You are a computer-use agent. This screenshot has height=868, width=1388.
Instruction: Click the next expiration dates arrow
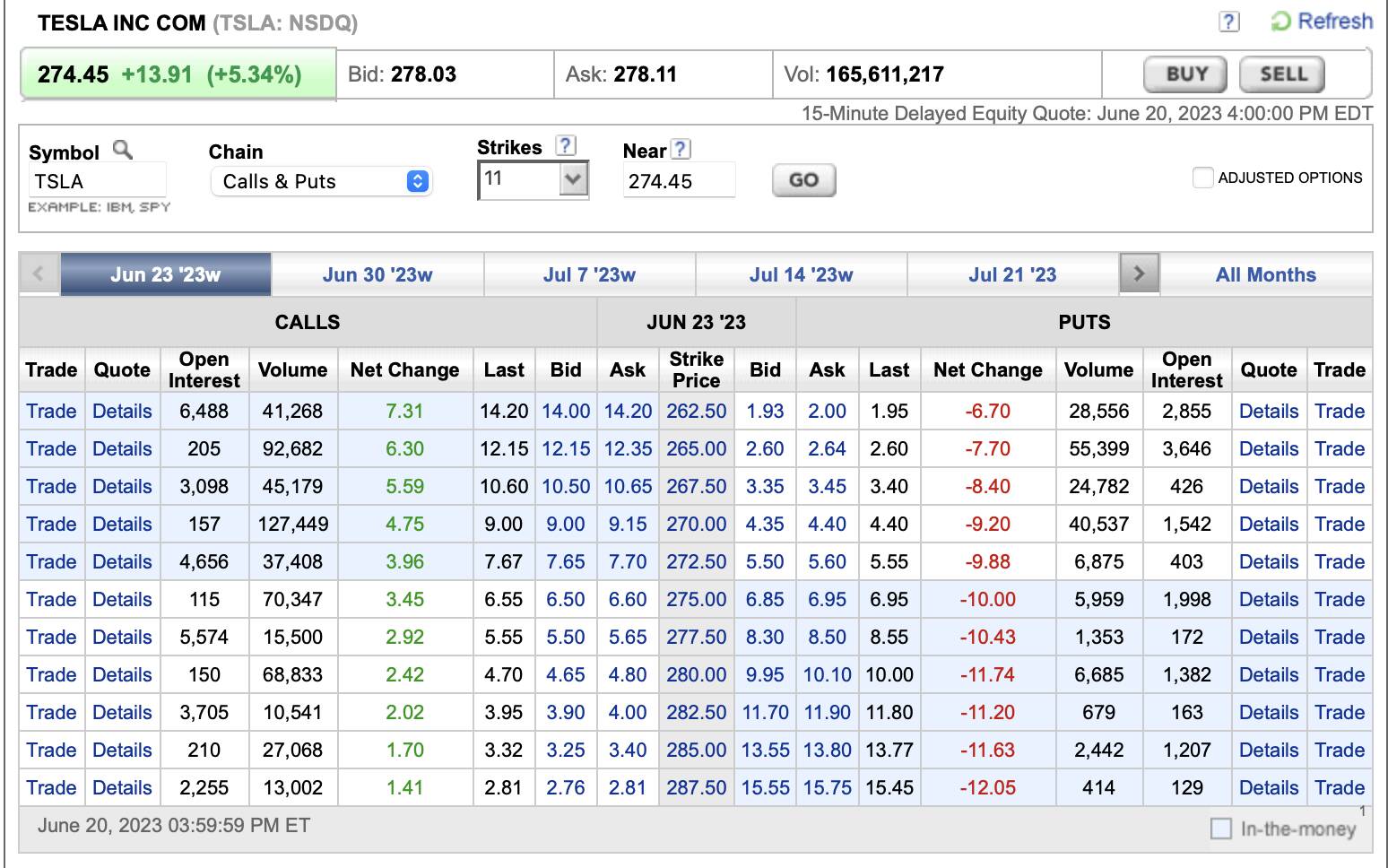click(x=1139, y=274)
